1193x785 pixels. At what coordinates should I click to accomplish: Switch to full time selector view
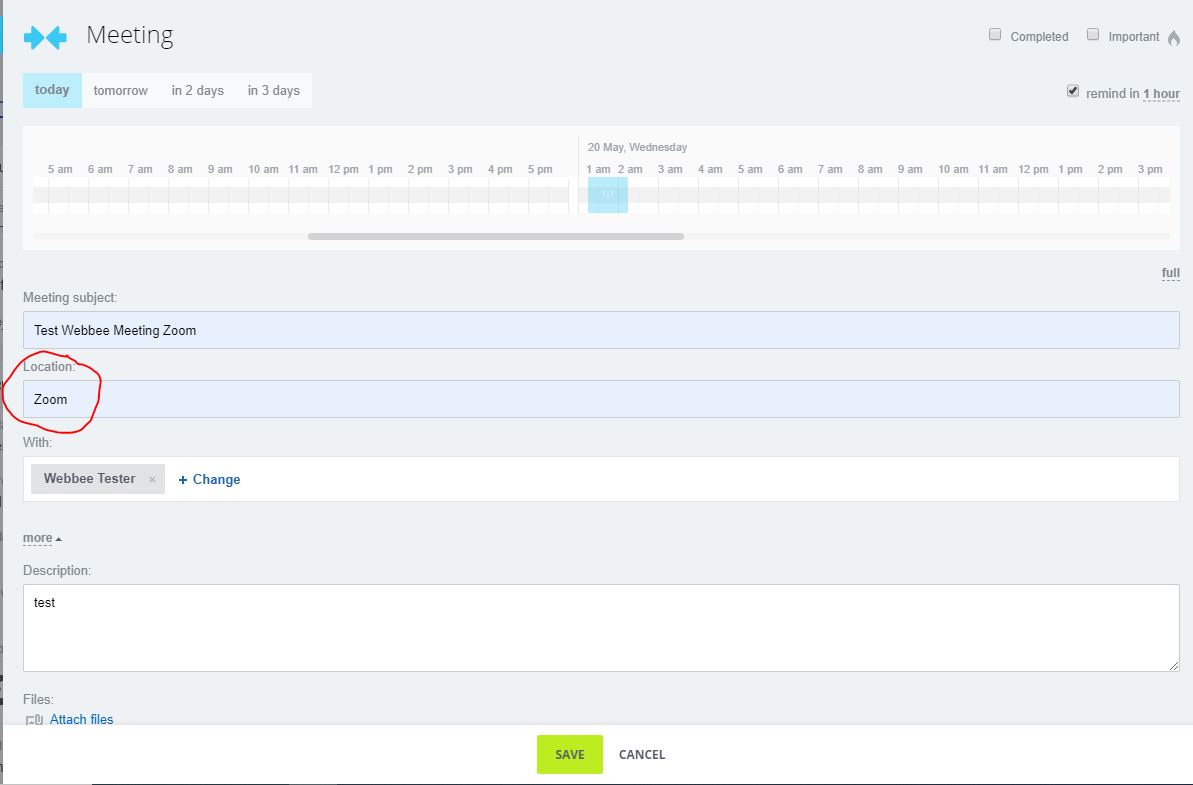(x=1170, y=273)
